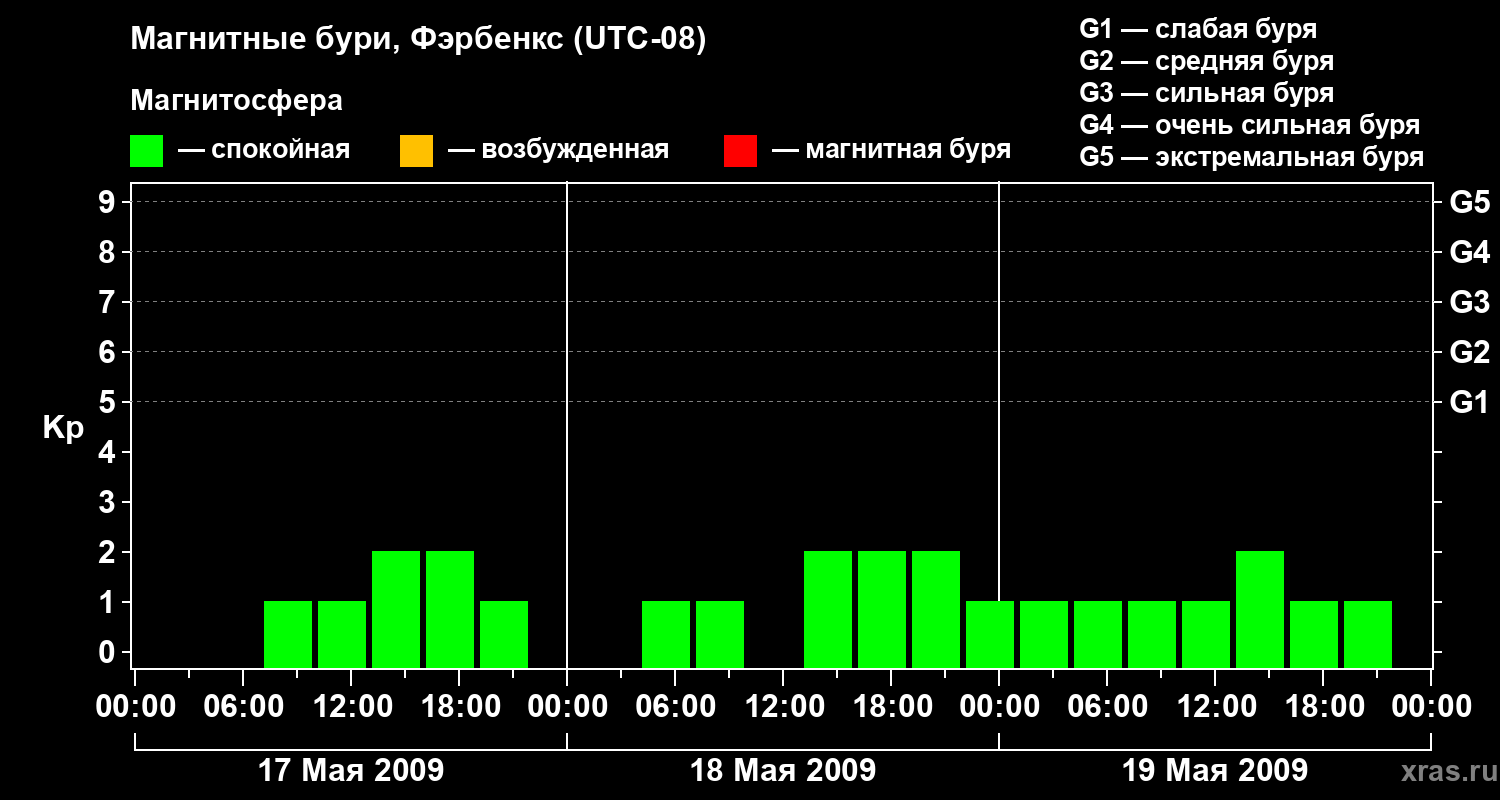Click the «— спокойная» legend label
This screenshot has width=1500, height=800.
coord(264,150)
